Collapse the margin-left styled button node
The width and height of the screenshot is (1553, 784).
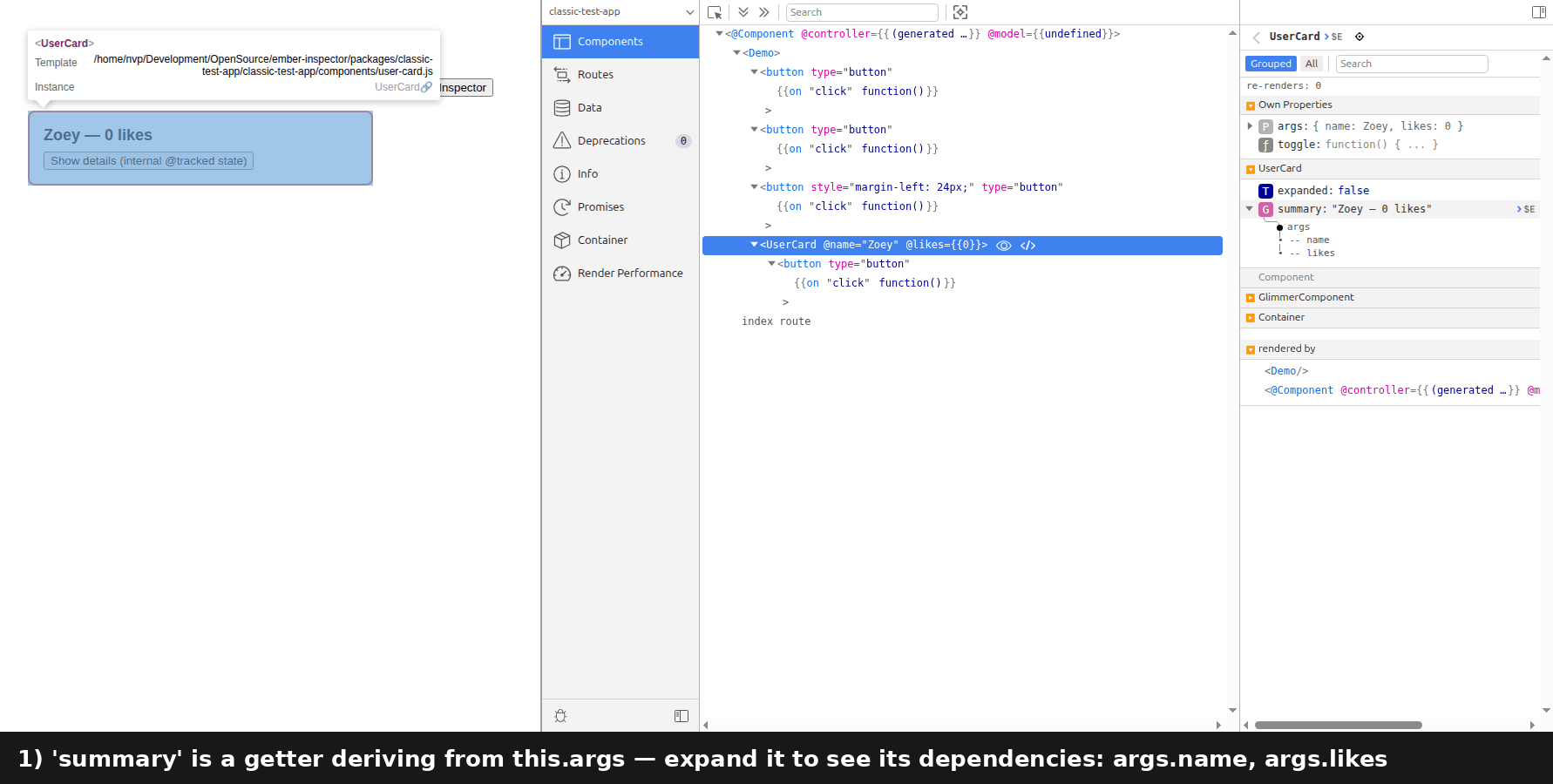tap(754, 187)
